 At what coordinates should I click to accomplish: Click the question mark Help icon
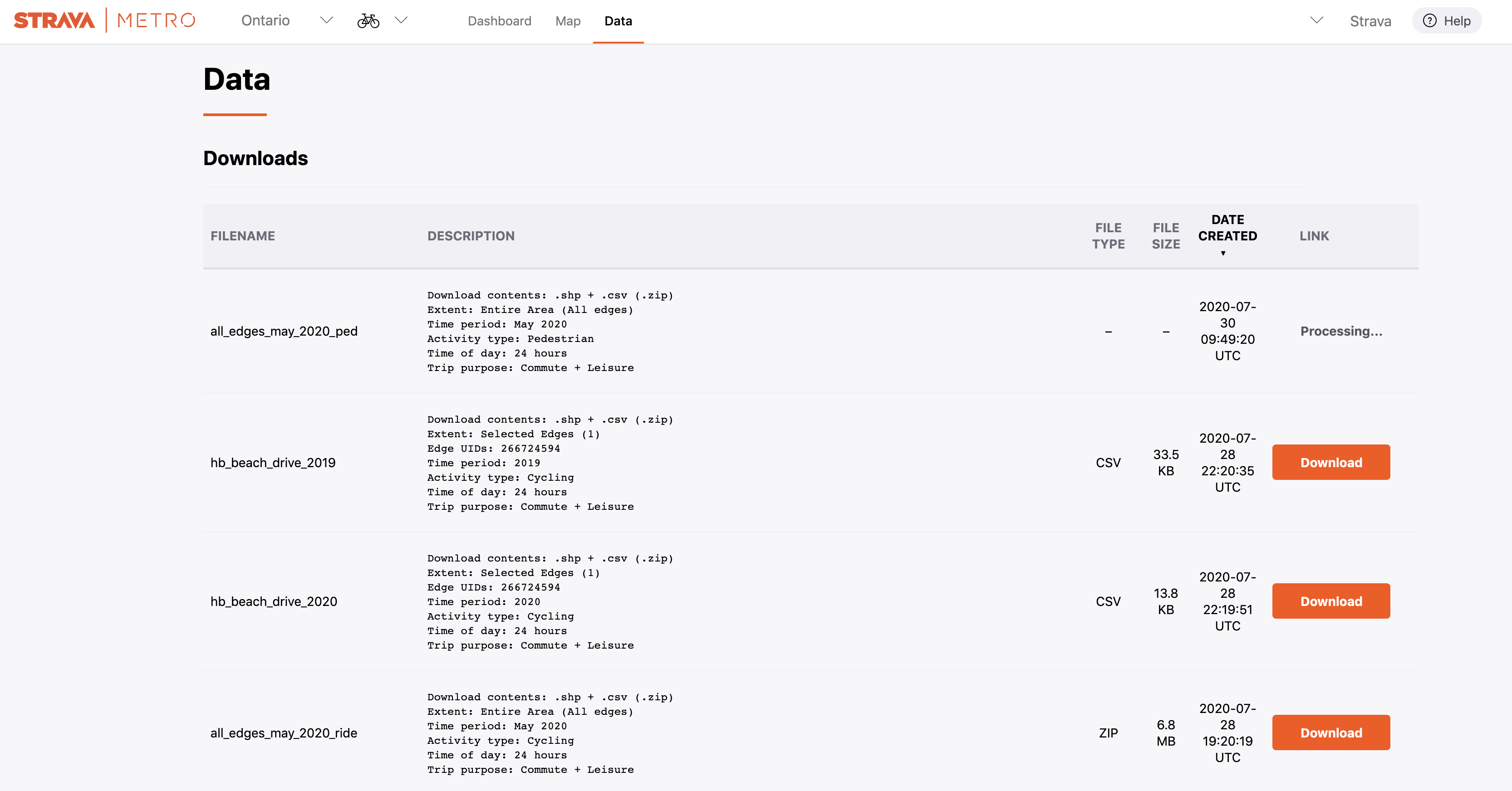click(1430, 20)
